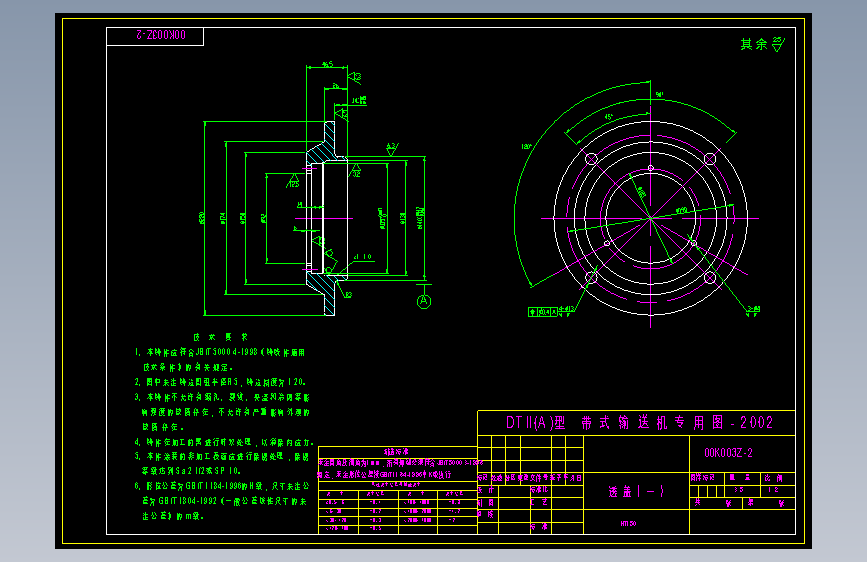
Task: Select the lower-left bolt hole in circular view
Action: click(591, 278)
